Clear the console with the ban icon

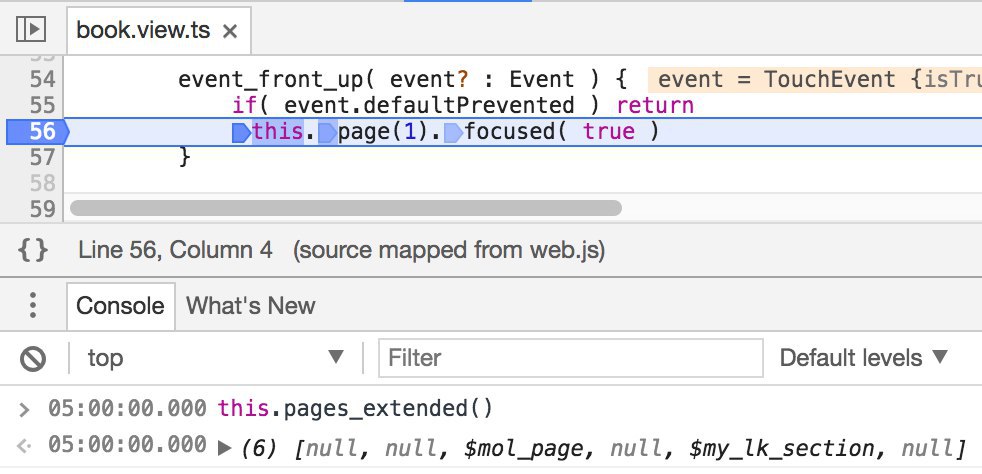pos(33,359)
